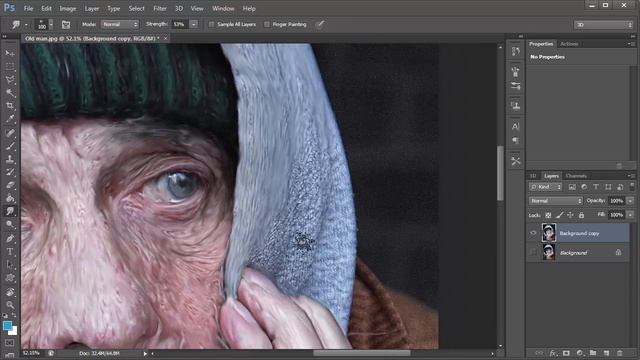The width and height of the screenshot is (640, 360).
Task: Click the background color swatch
Action: (x=14, y=331)
